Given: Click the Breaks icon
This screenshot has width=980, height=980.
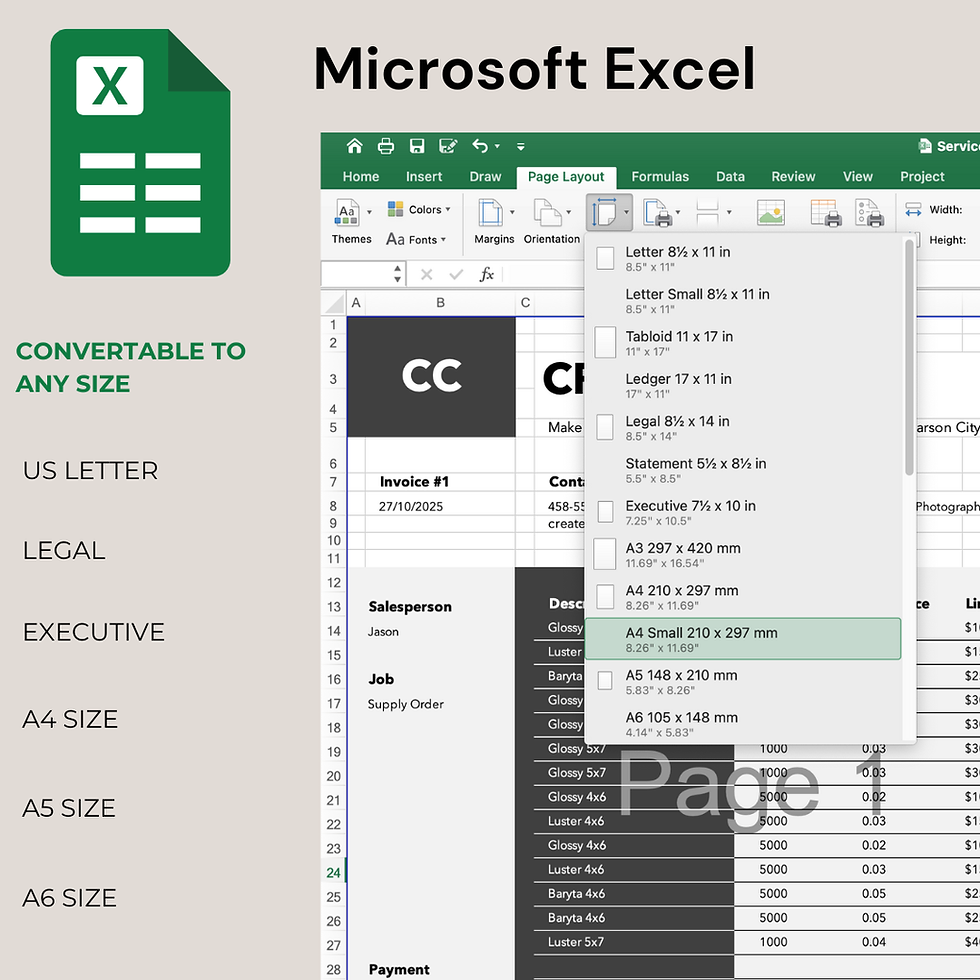Looking at the screenshot, I should [x=708, y=212].
